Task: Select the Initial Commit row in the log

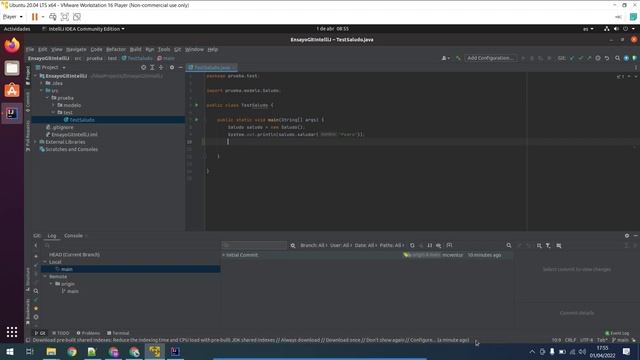Action: pos(367,255)
